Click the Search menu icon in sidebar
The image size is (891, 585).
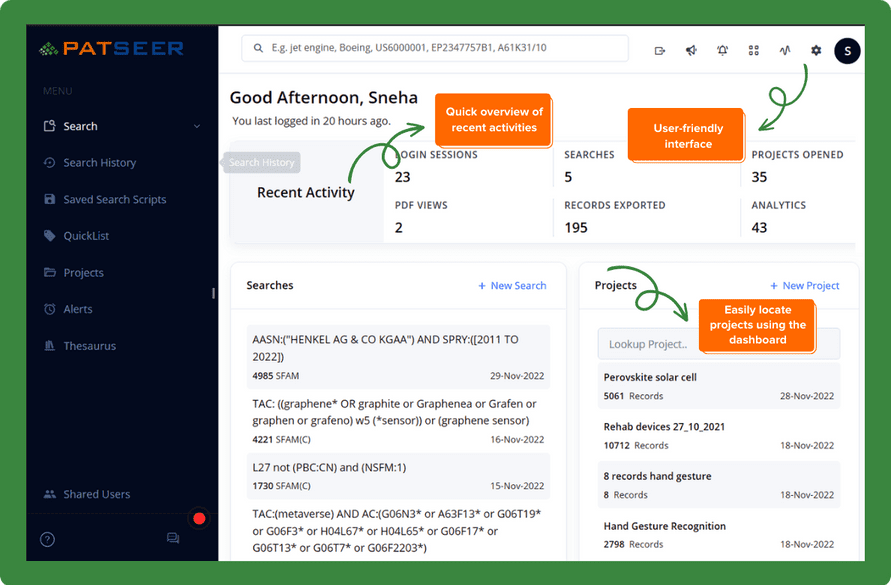point(50,126)
